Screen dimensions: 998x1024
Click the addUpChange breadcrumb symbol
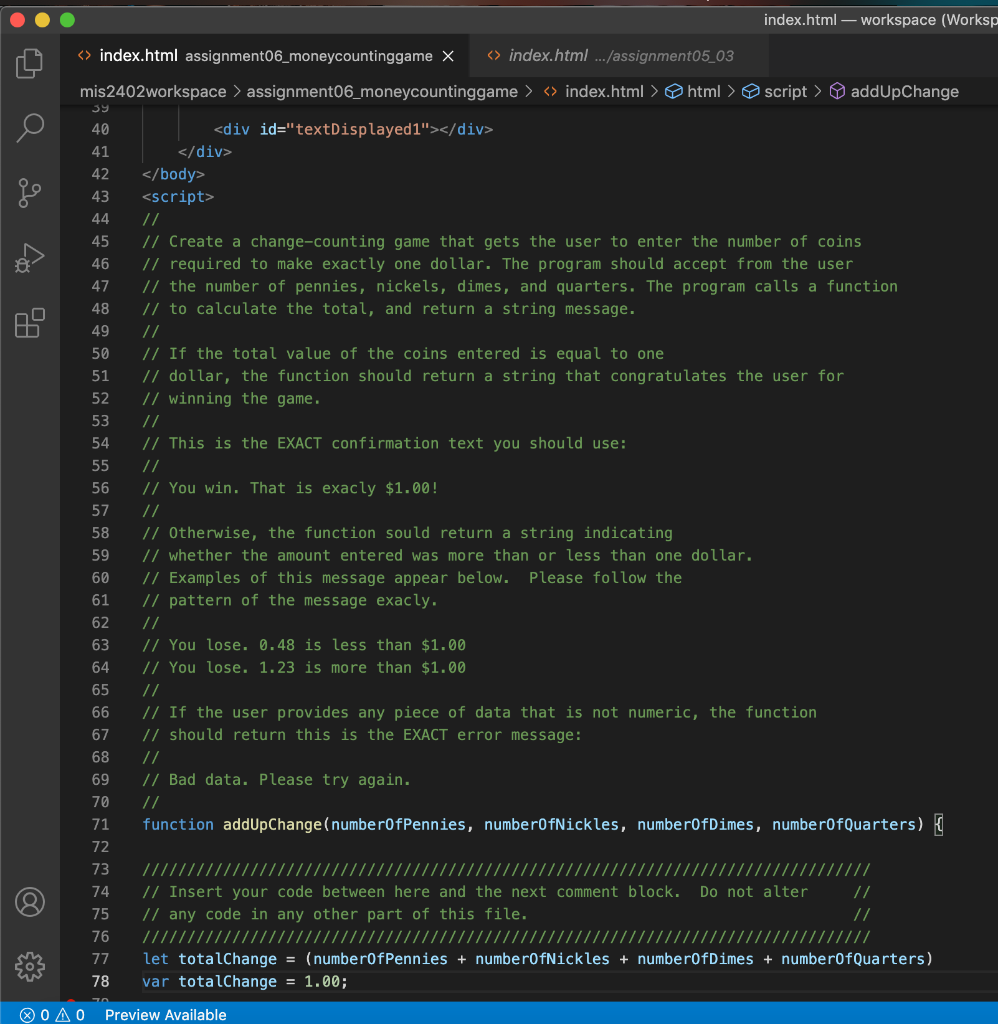(904, 92)
